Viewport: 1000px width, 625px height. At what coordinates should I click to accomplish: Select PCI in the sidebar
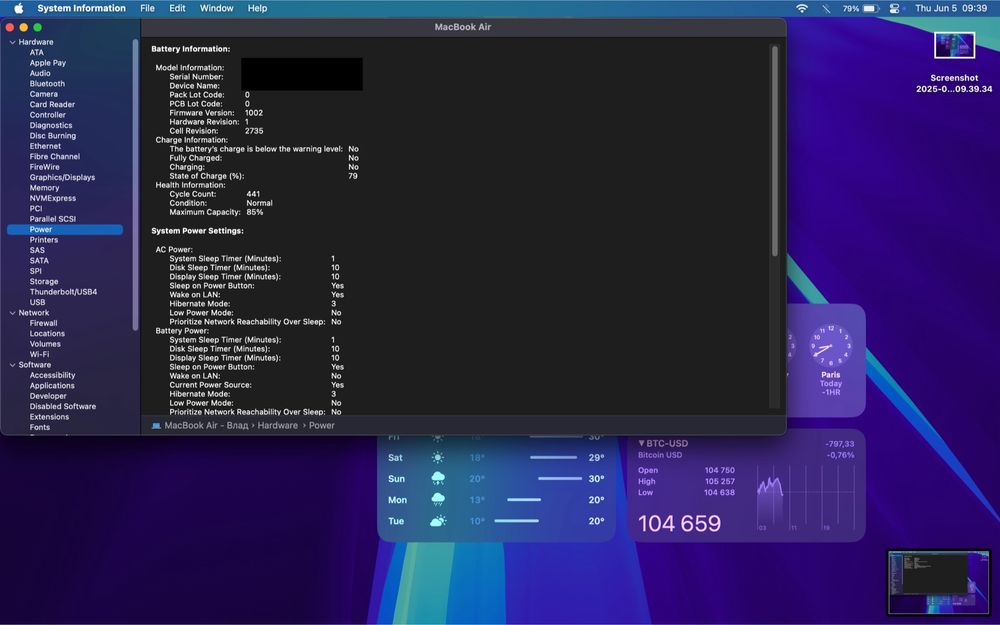coord(36,209)
